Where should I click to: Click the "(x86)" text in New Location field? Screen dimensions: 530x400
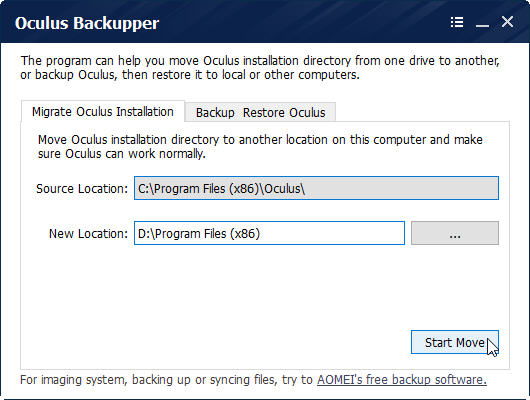[x=245, y=234]
